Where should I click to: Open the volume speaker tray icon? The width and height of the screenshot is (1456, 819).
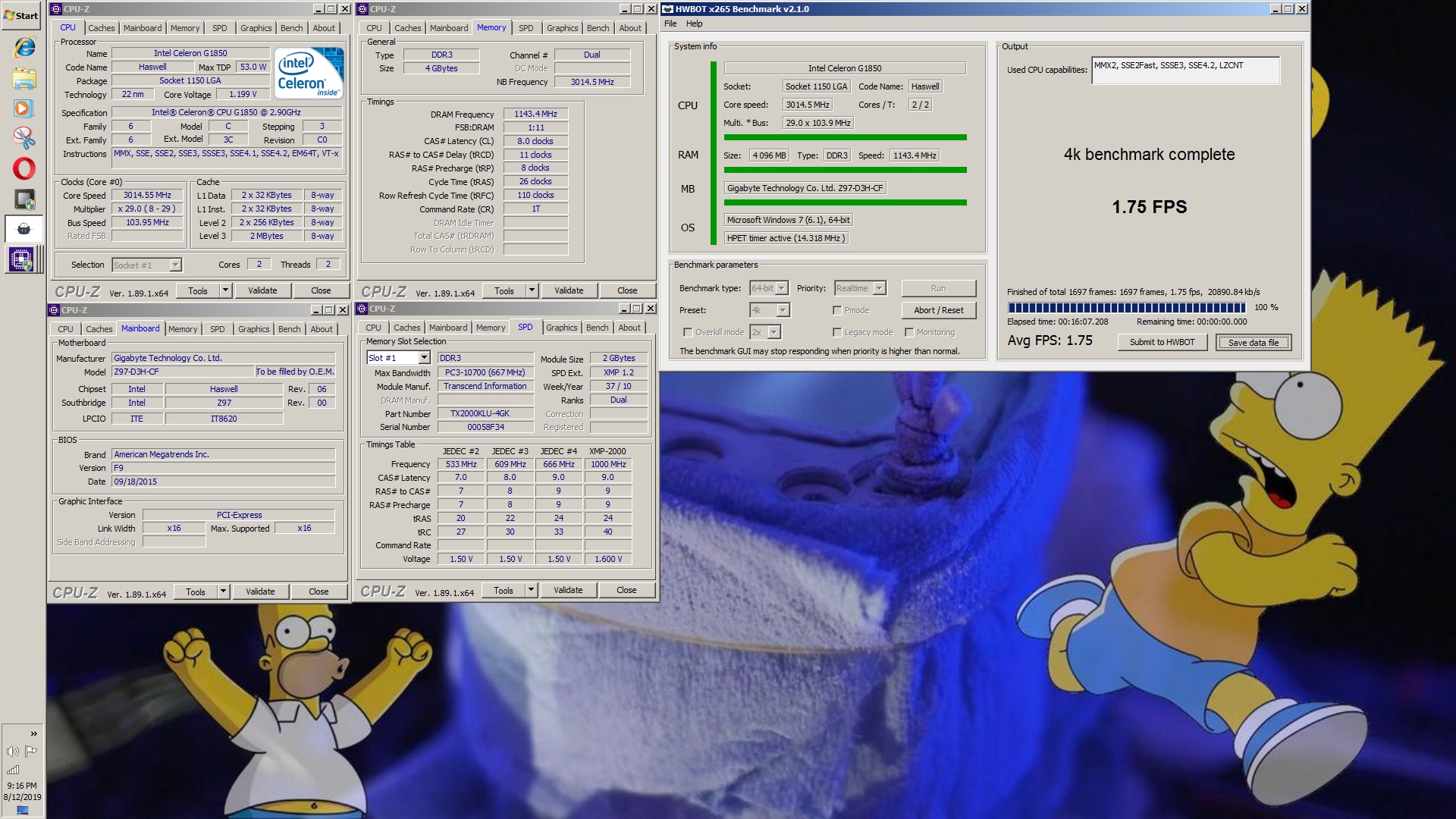[x=12, y=751]
